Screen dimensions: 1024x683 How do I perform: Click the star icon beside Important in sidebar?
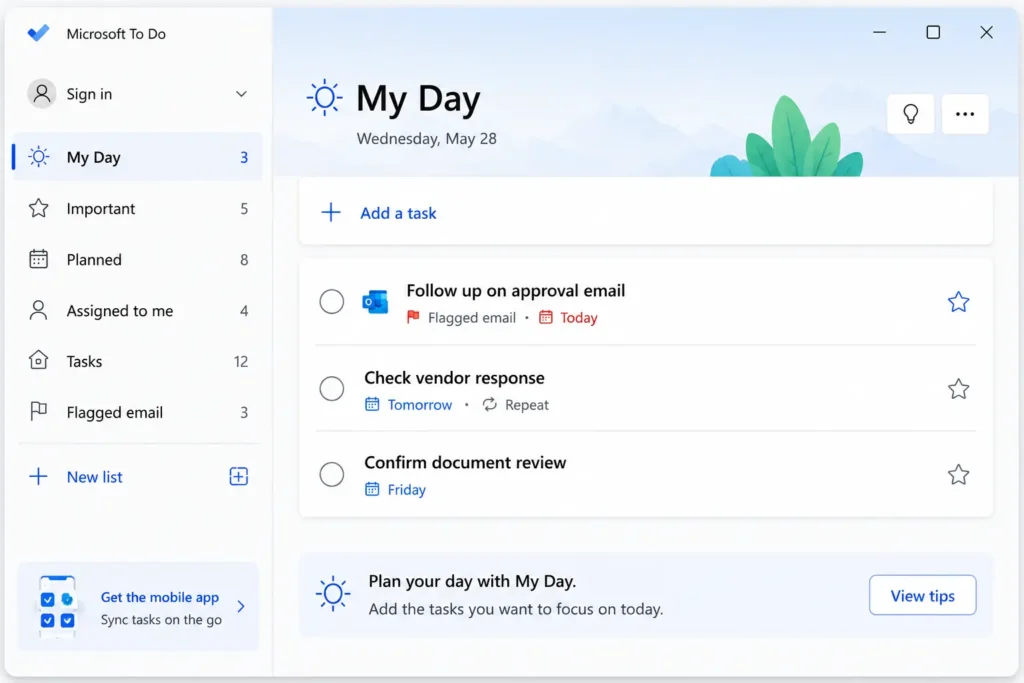pos(39,208)
